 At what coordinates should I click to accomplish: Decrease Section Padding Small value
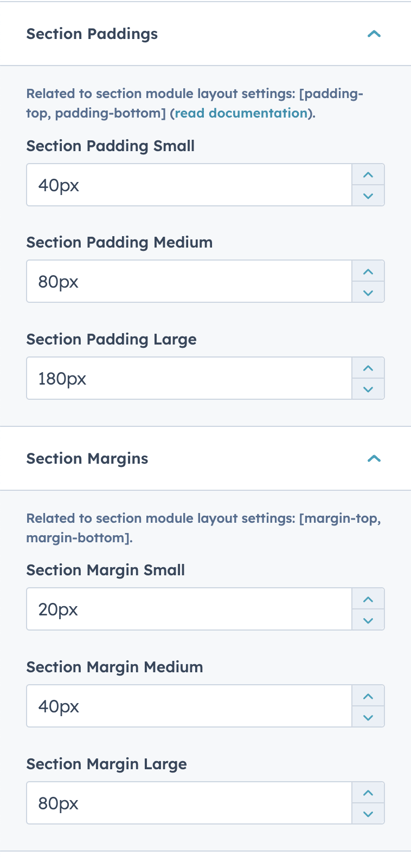pos(368,196)
